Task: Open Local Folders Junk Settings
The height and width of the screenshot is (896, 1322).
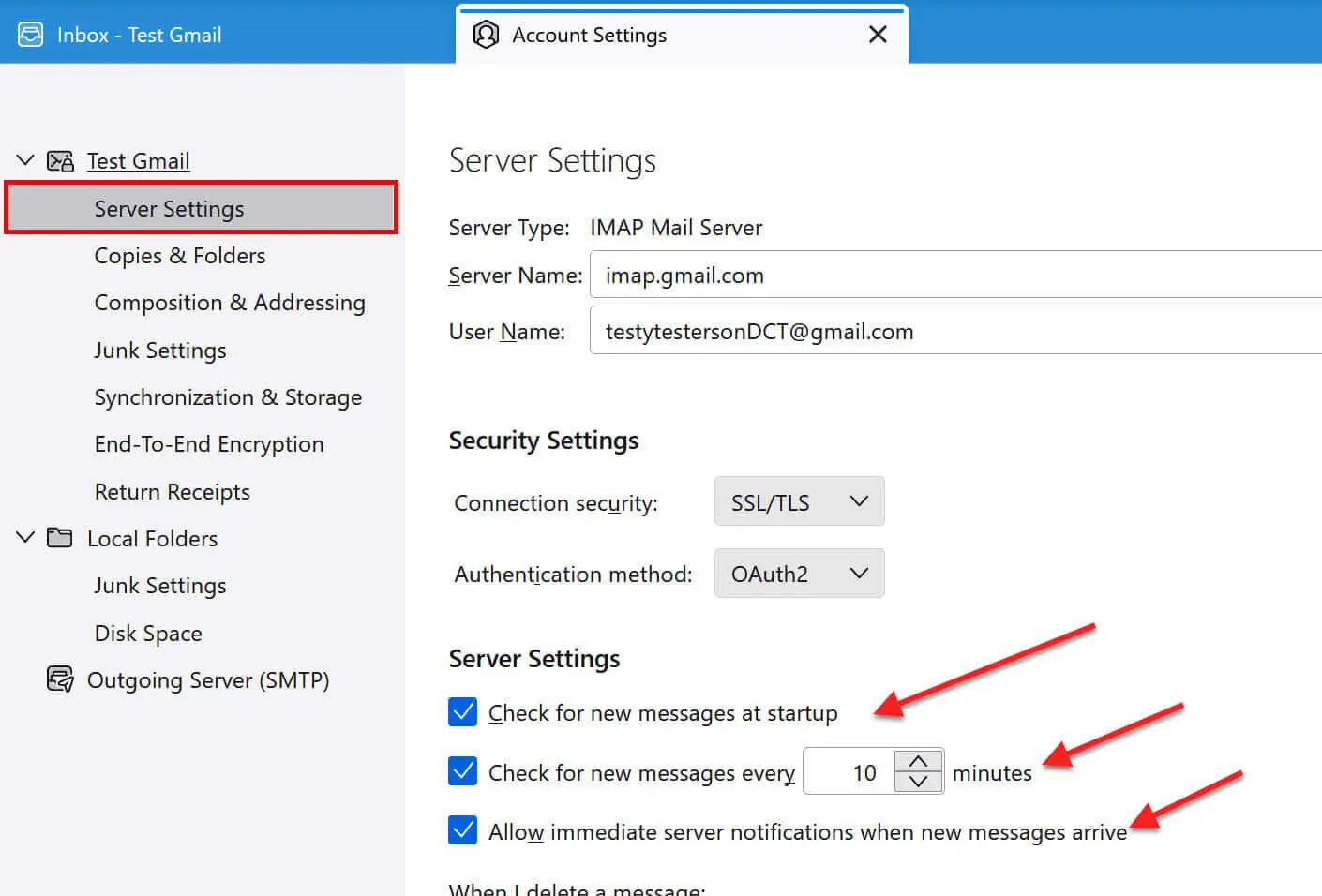Action: [x=160, y=586]
